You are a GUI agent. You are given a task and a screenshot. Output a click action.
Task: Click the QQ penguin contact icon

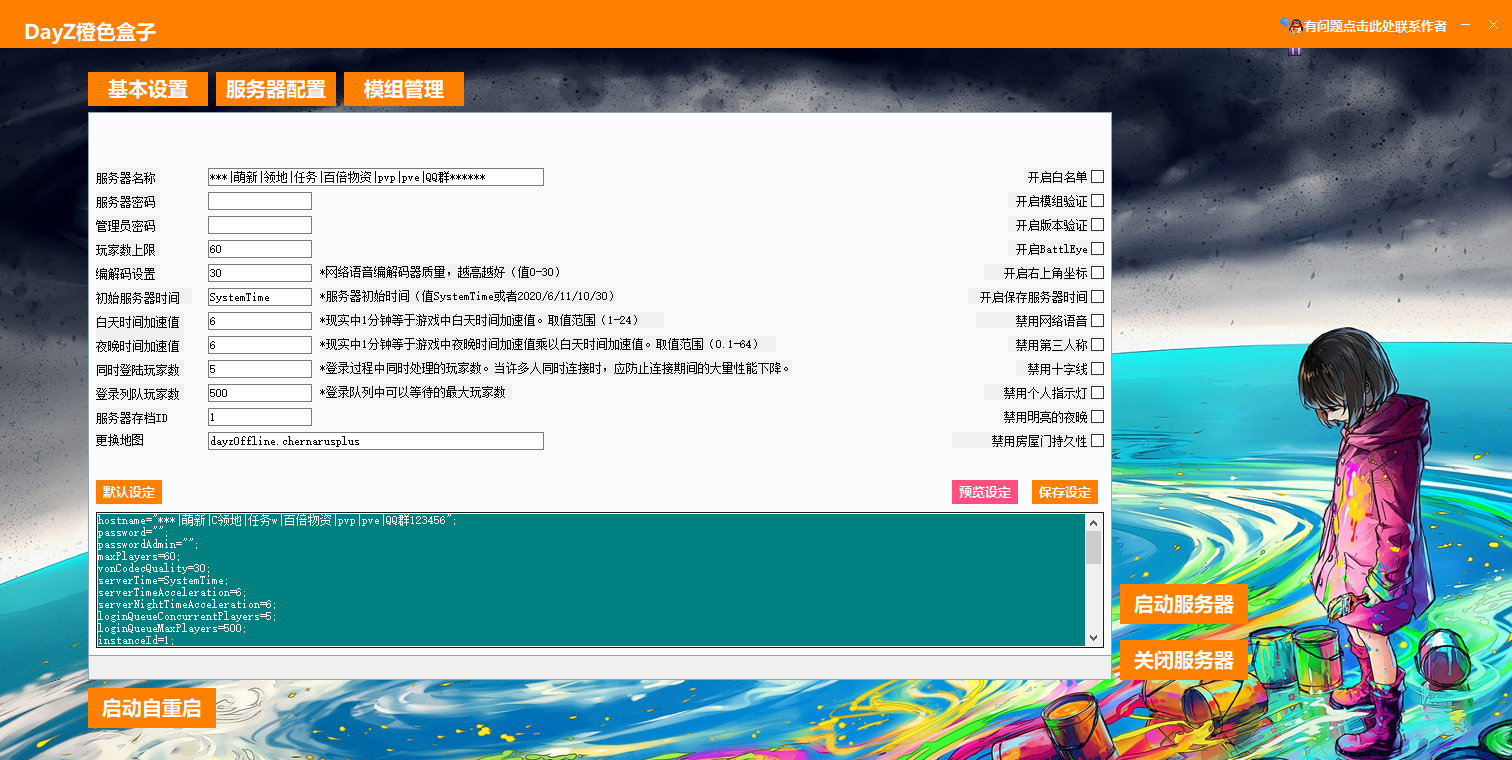point(1294,25)
